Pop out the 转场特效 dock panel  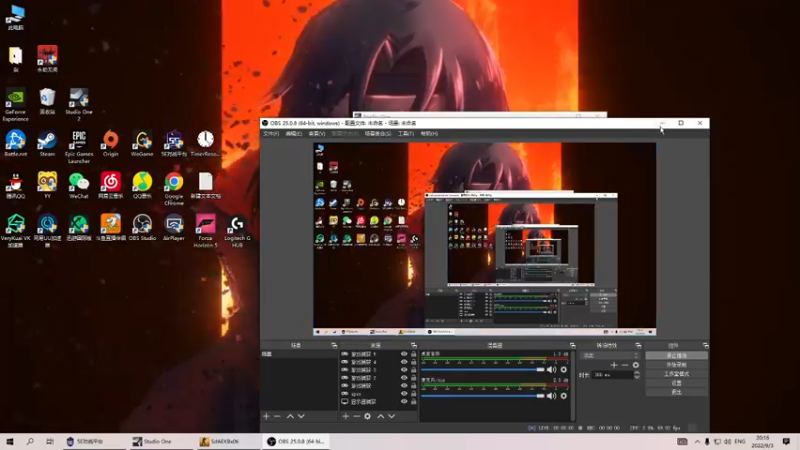point(638,345)
